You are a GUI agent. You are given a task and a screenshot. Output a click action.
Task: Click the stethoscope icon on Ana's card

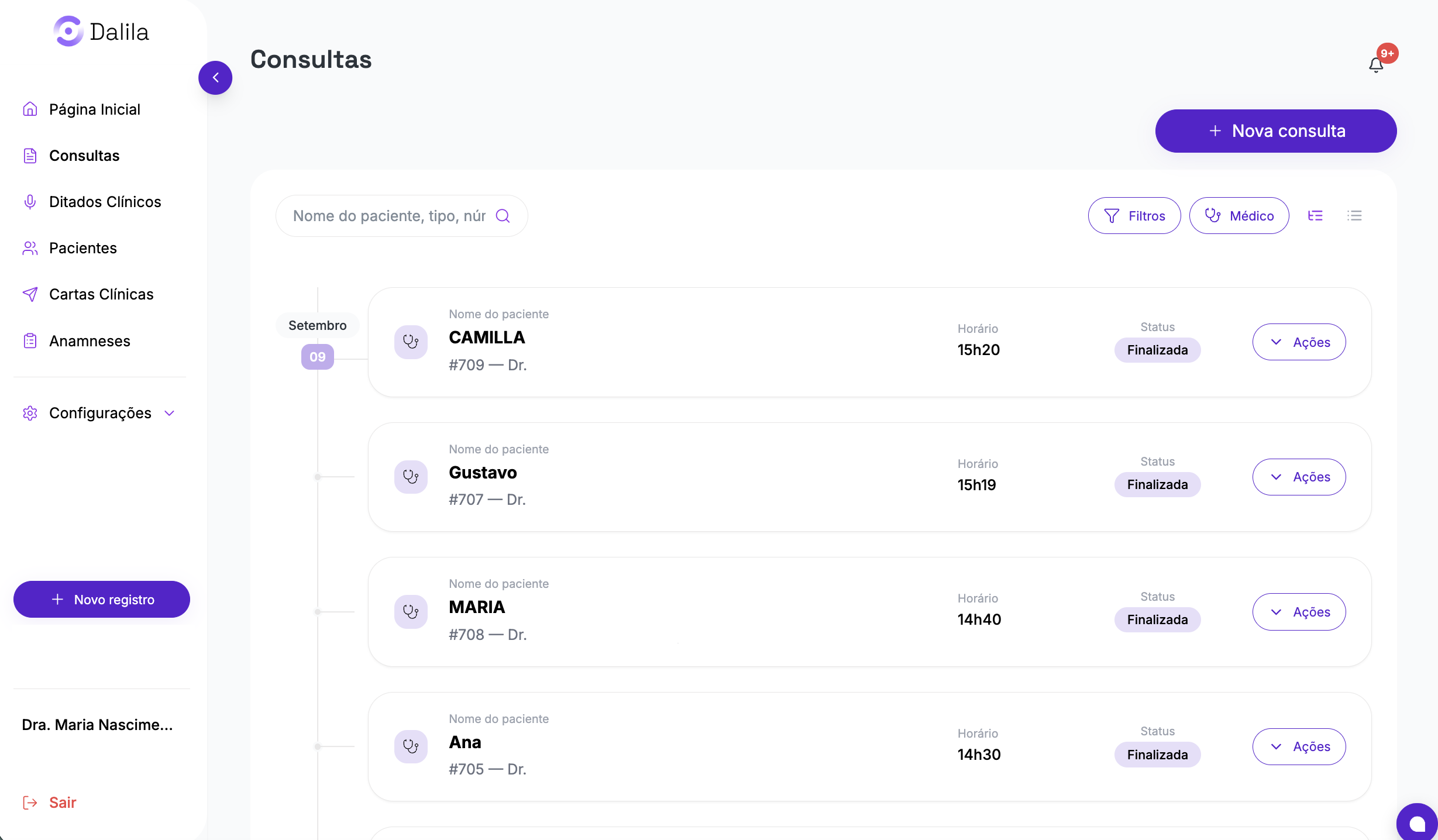(411, 746)
